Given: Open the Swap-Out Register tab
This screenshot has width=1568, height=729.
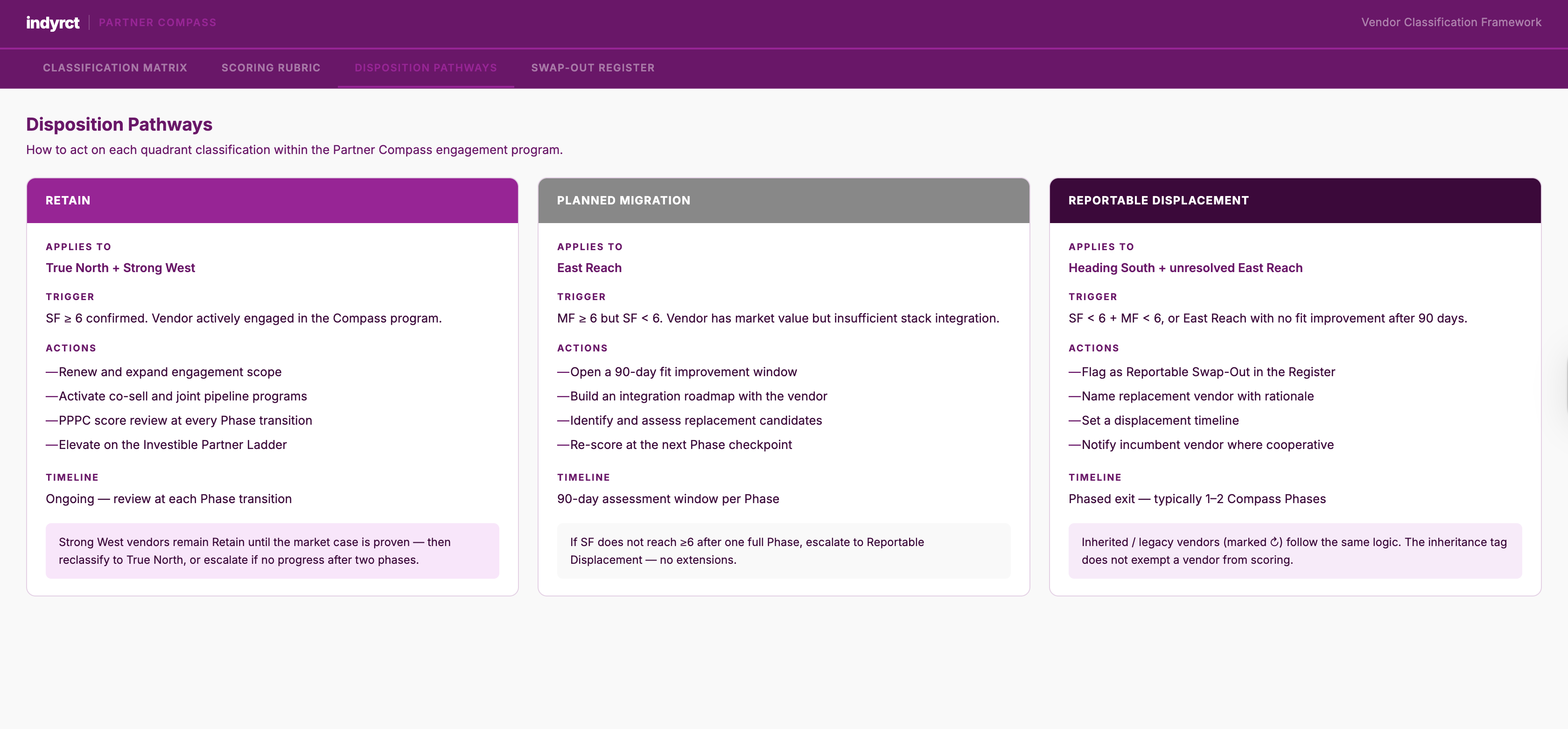Looking at the screenshot, I should 593,68.
